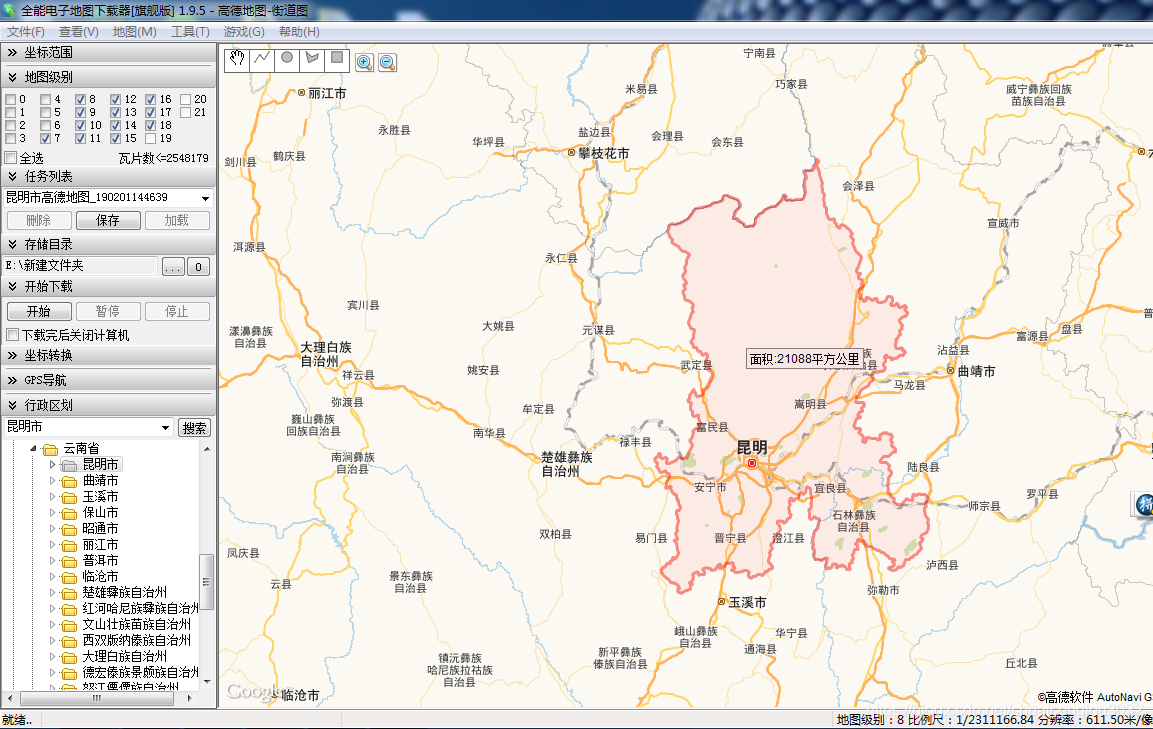Image resolution: width=1153 pixels, height=729 pixels.
Task: Click the 暂停 pause button
Action: (x=107, y=311)
